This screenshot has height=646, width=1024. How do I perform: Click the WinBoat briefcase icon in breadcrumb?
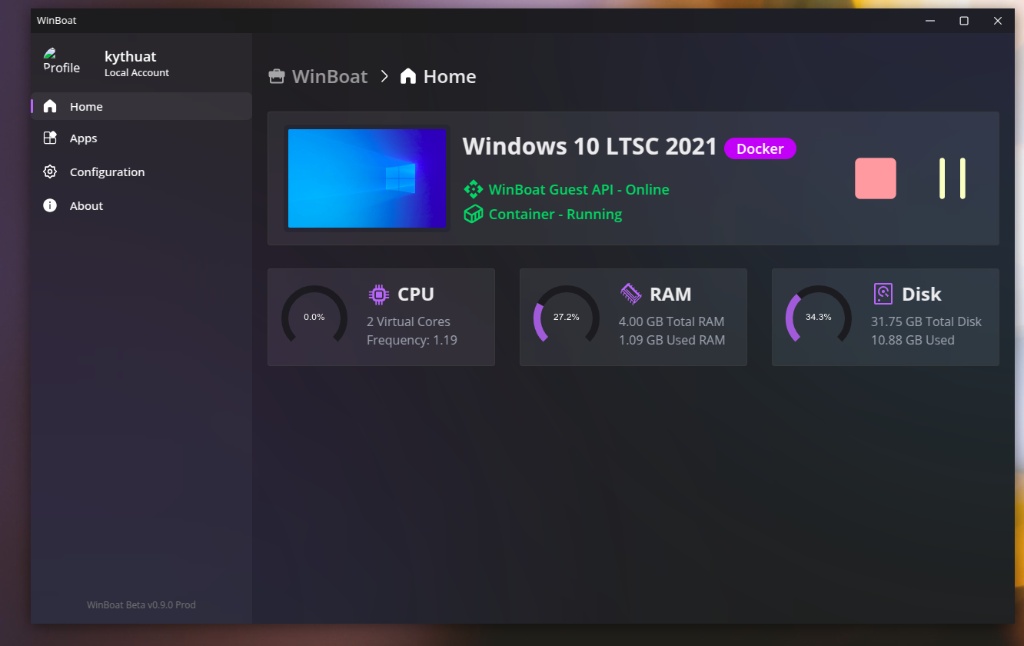[277, 76]
